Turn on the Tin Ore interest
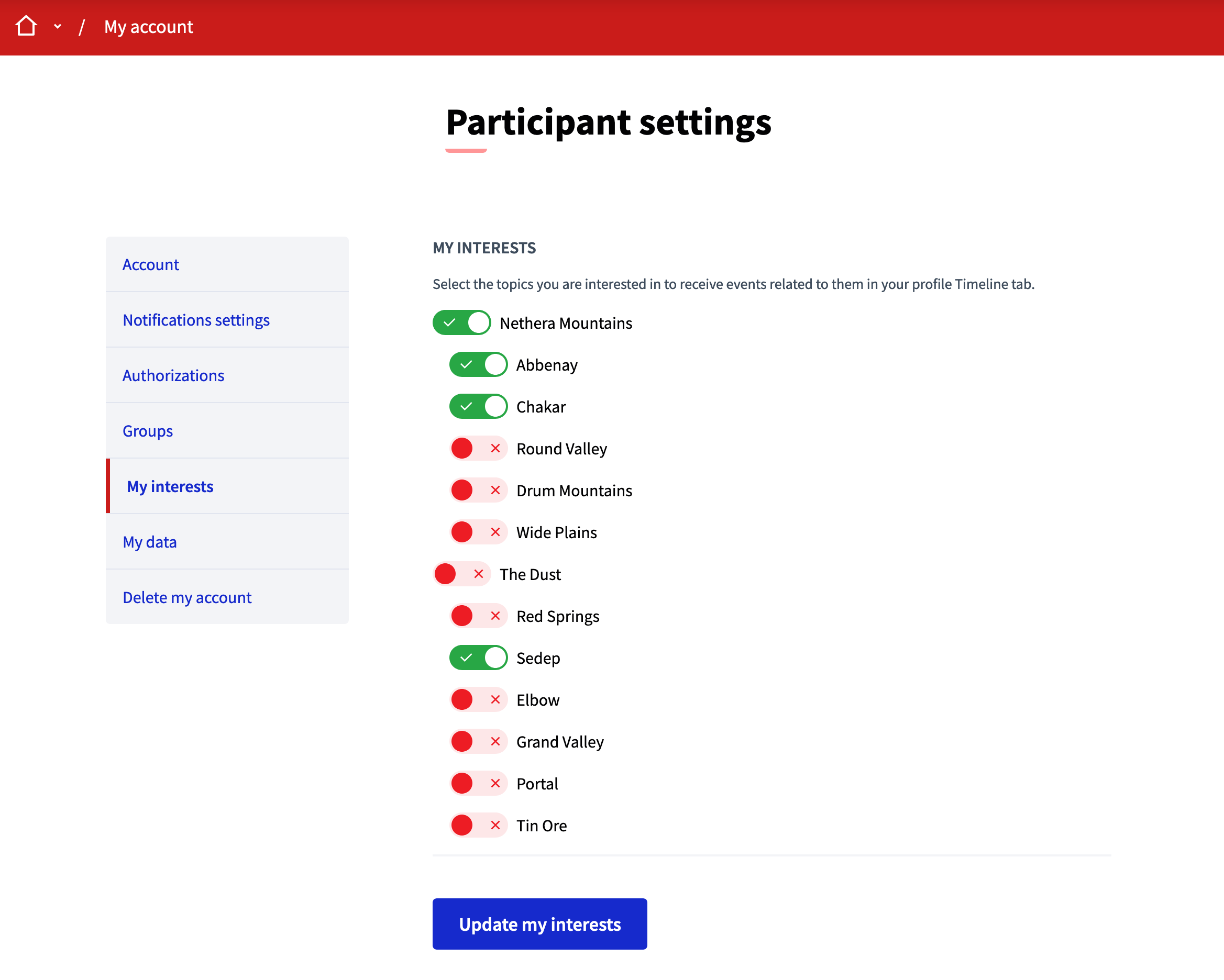Screen dimensions: 1224x980 coord(478,826)
